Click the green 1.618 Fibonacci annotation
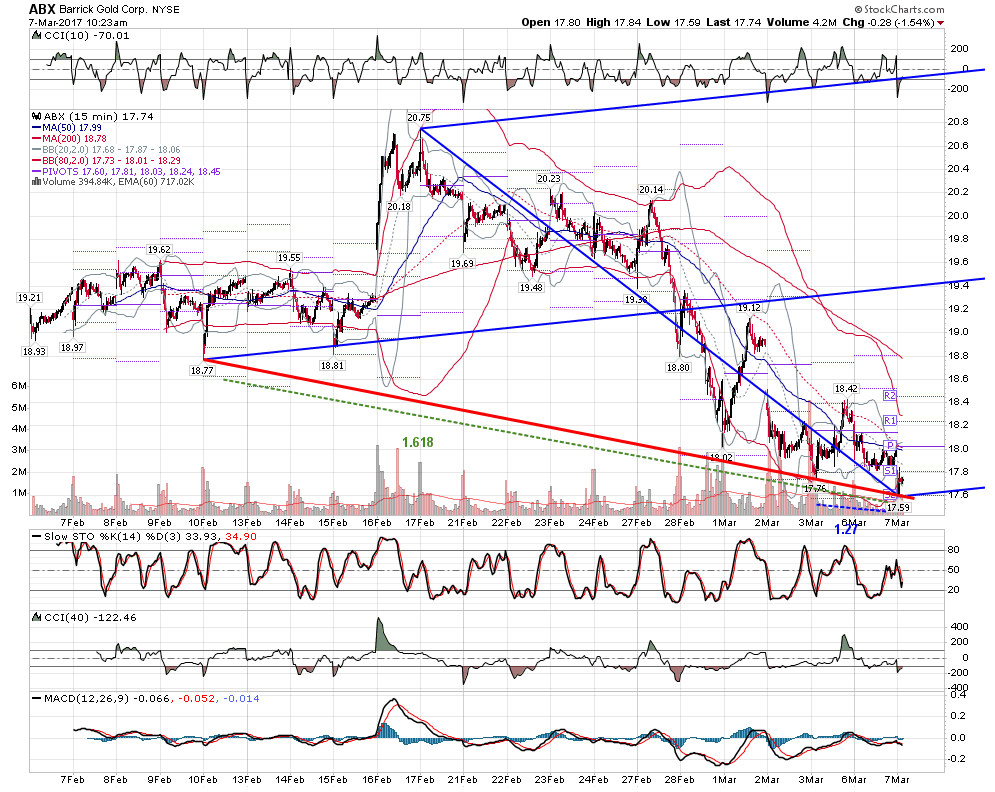The width and height of the screenshot is (995, 792). point(418,442)
